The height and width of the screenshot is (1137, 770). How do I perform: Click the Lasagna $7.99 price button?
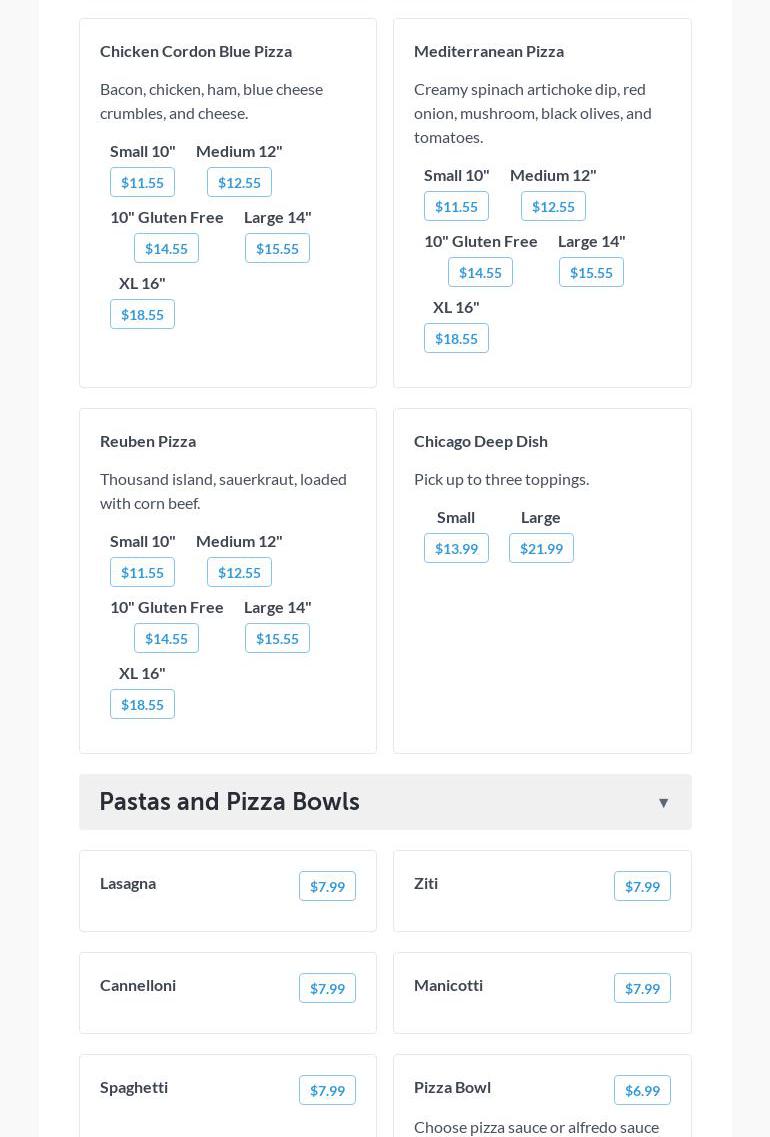[x=327, y=887]
